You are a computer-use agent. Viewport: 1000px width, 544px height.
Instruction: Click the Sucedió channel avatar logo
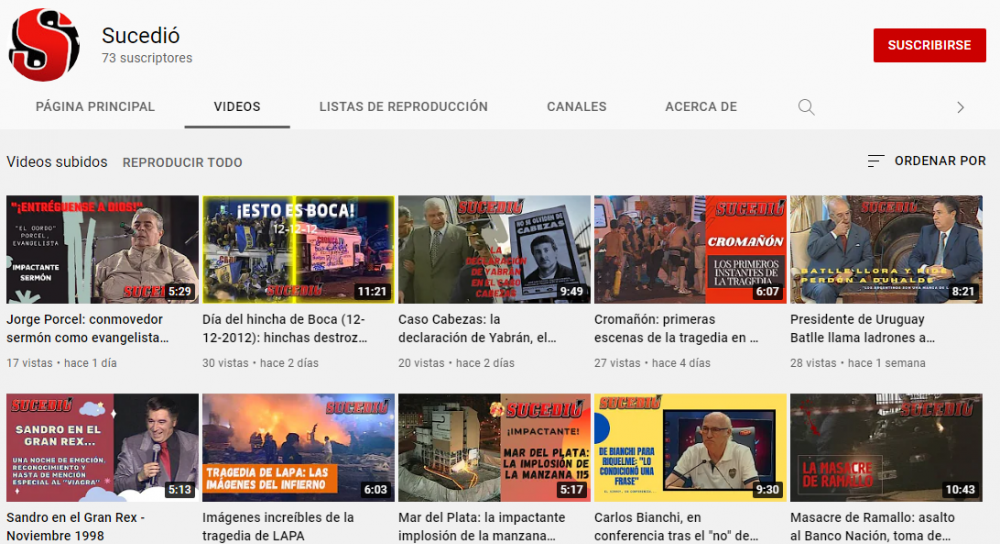(45, 45)
